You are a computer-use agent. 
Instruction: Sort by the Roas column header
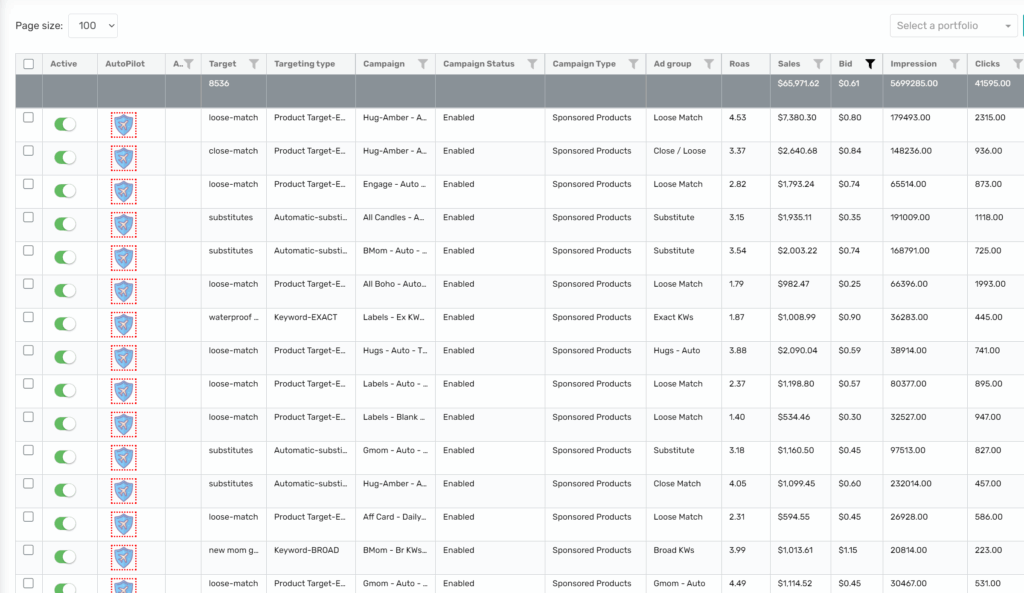[739, 64]
